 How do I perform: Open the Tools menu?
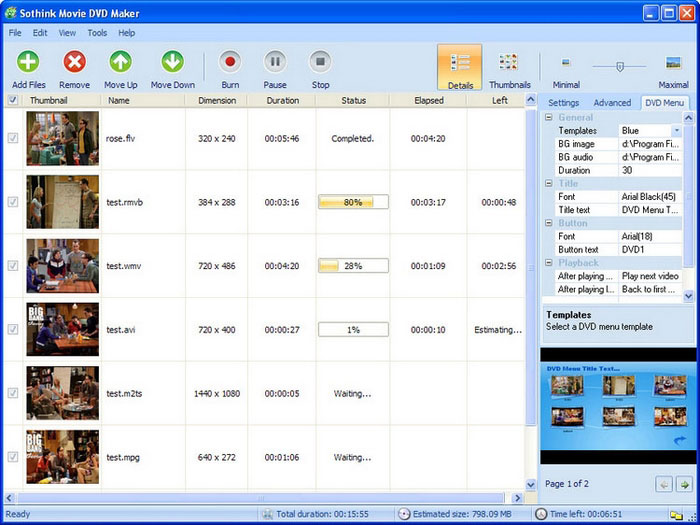coord(97,33)
